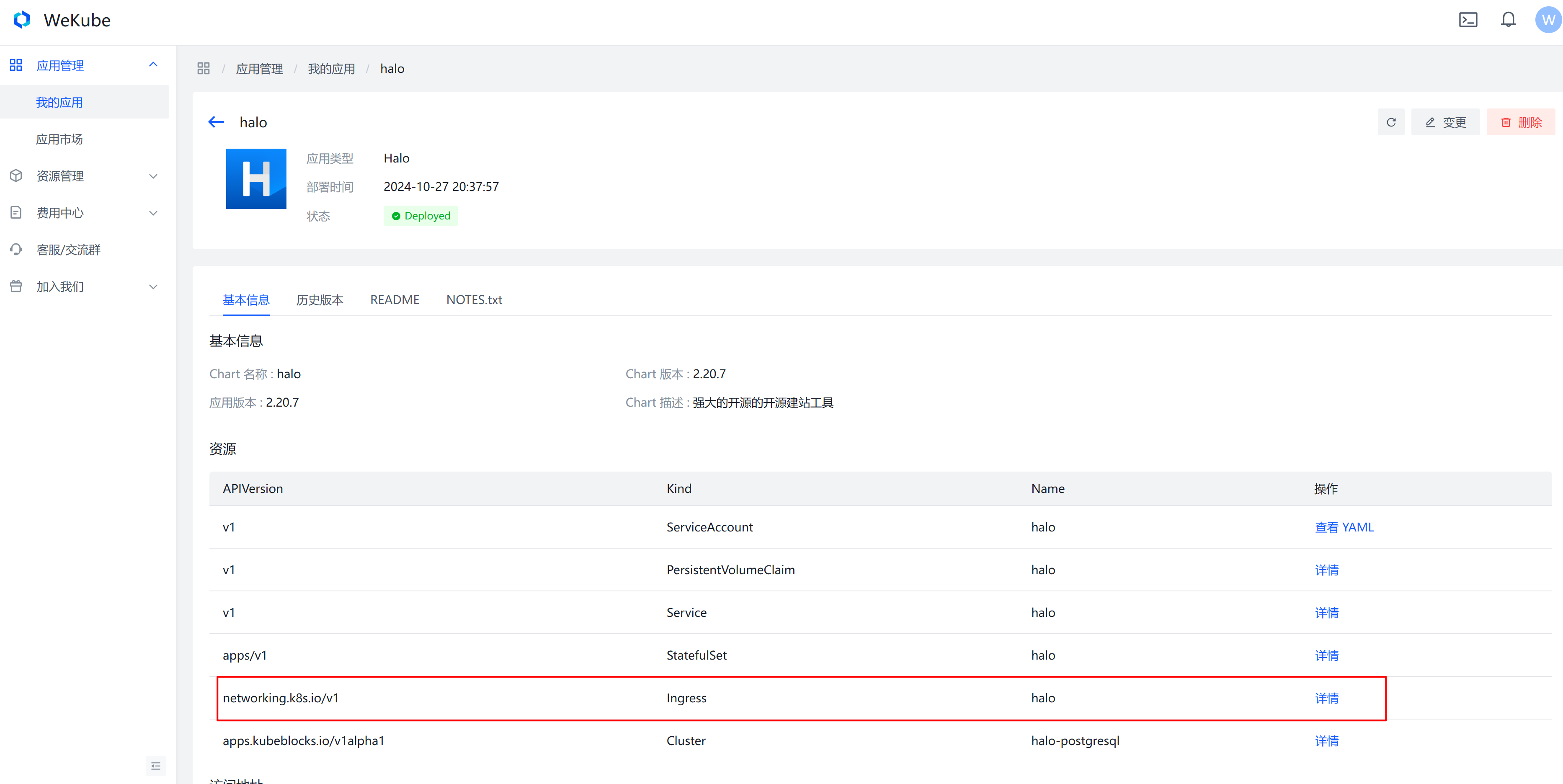Click the 变更 edit button
This screenshot has width=1563, height=784.
tap(1445, 122)
